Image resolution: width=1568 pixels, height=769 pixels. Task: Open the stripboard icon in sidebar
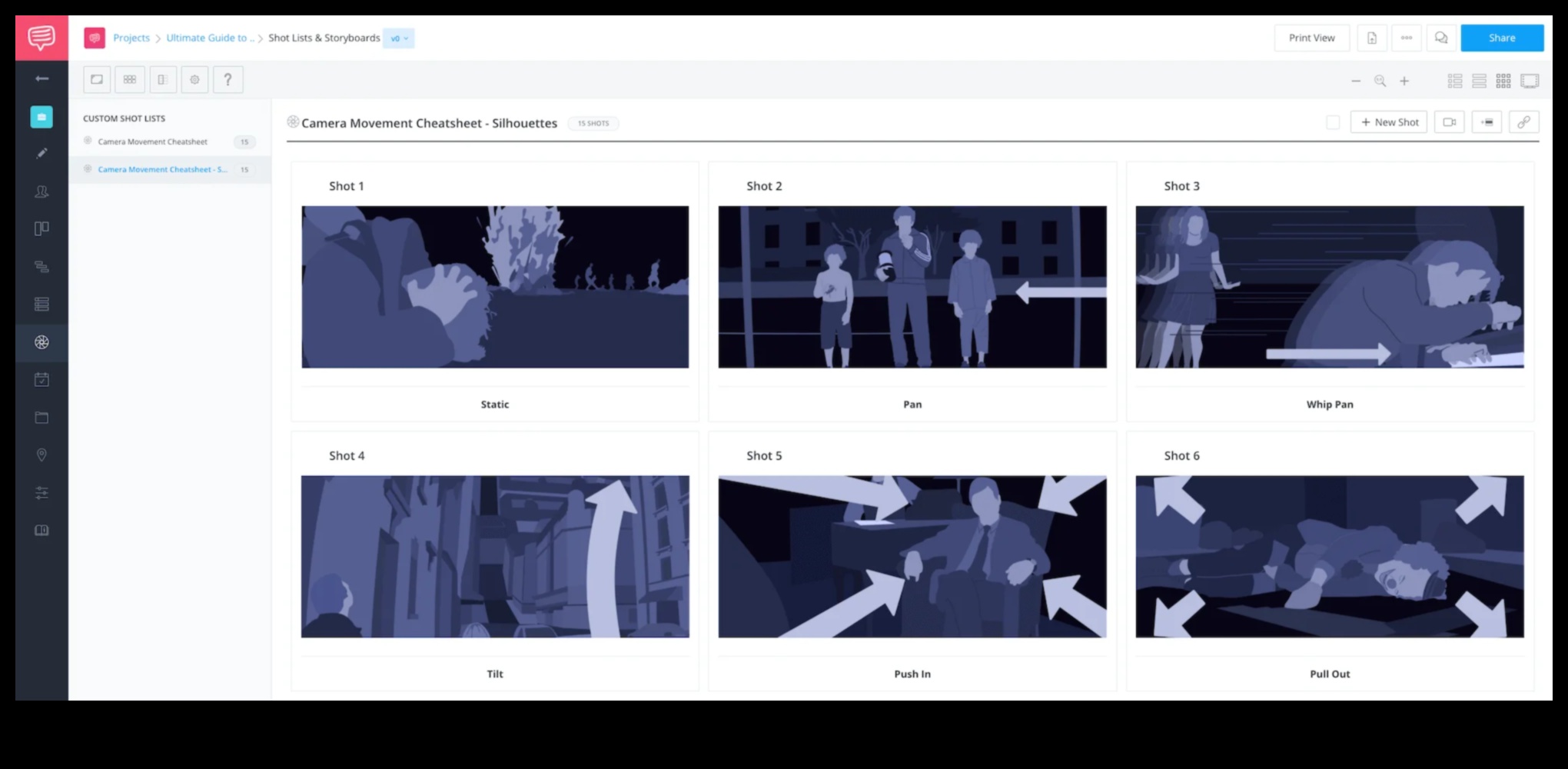[42, 267]
